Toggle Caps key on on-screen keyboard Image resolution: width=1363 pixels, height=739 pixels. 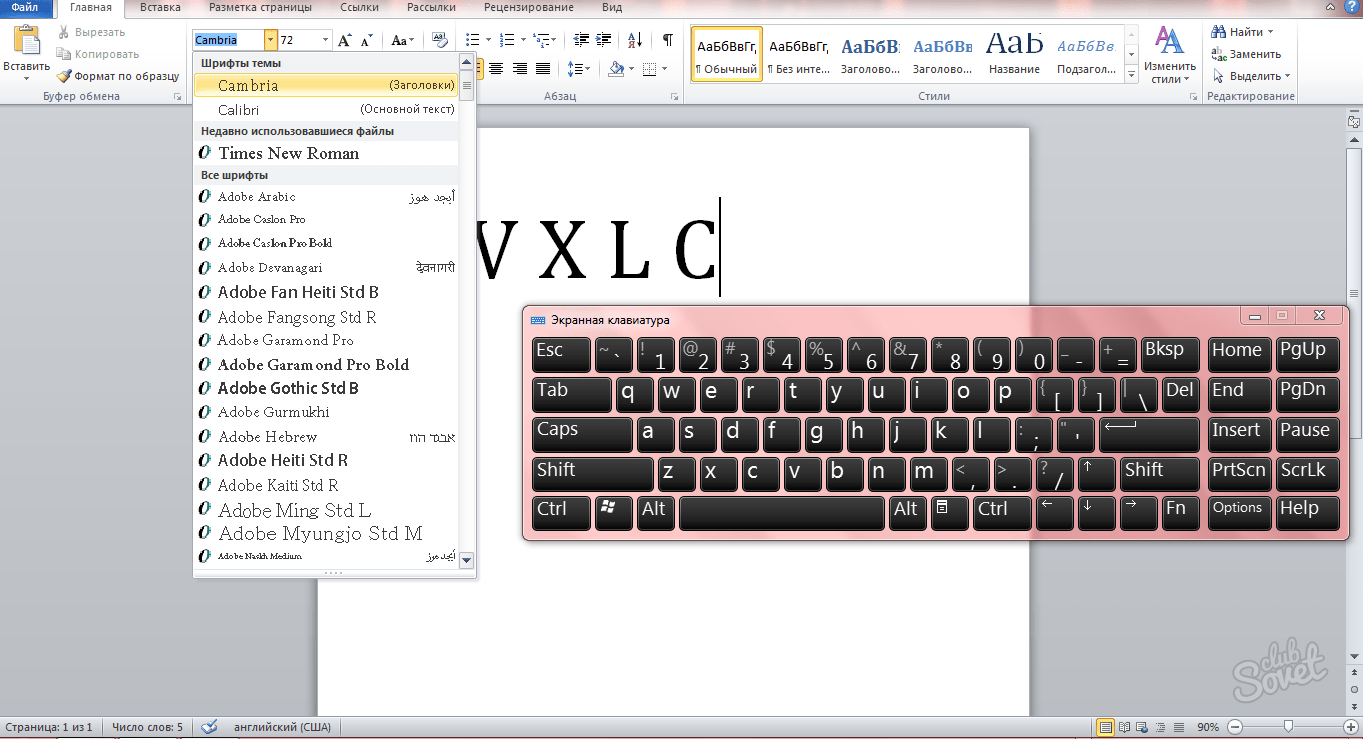pos(582,433)
